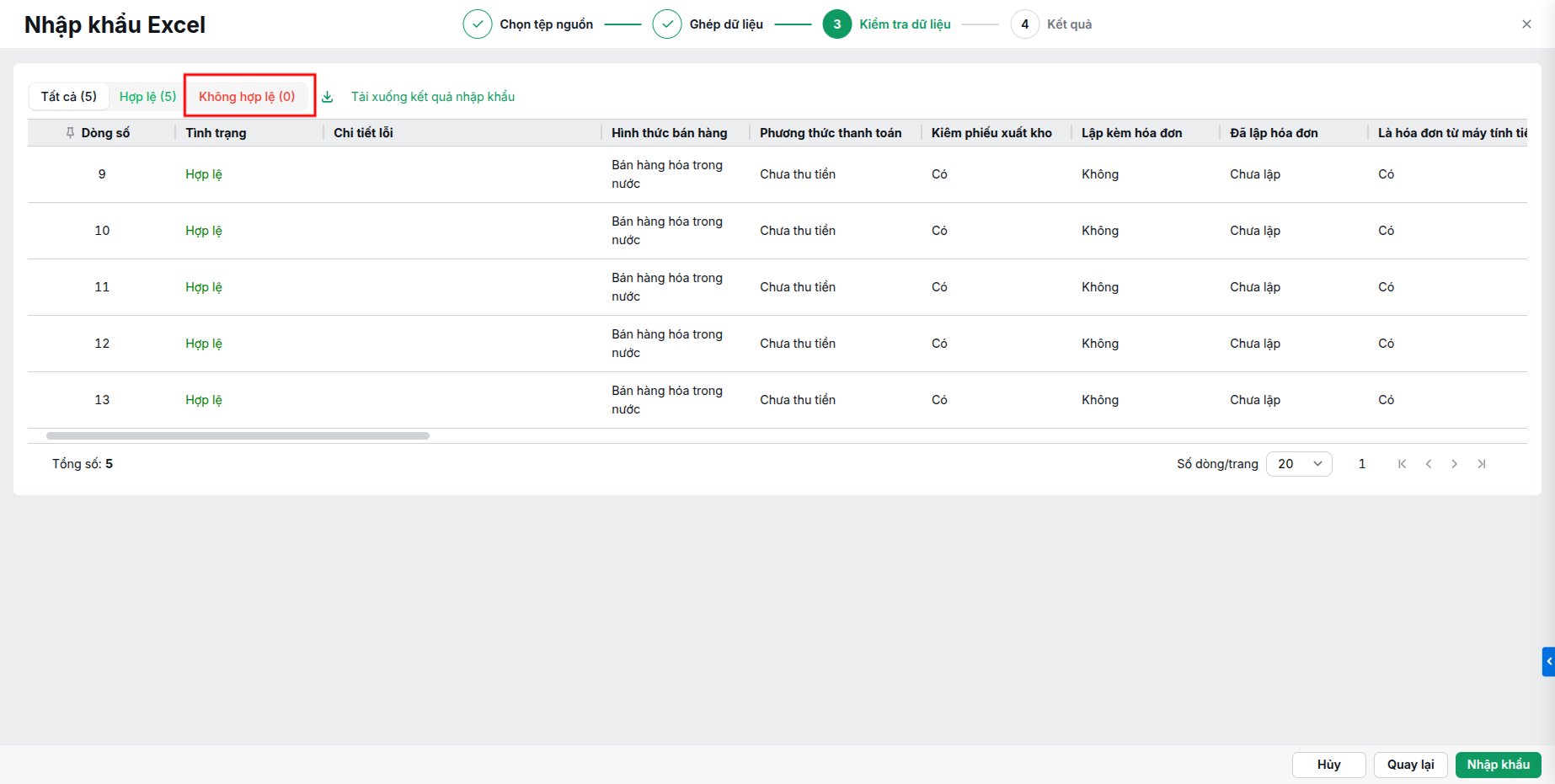Click row number 9 cell
This screenshot has height=784, width=1555.
102,174
